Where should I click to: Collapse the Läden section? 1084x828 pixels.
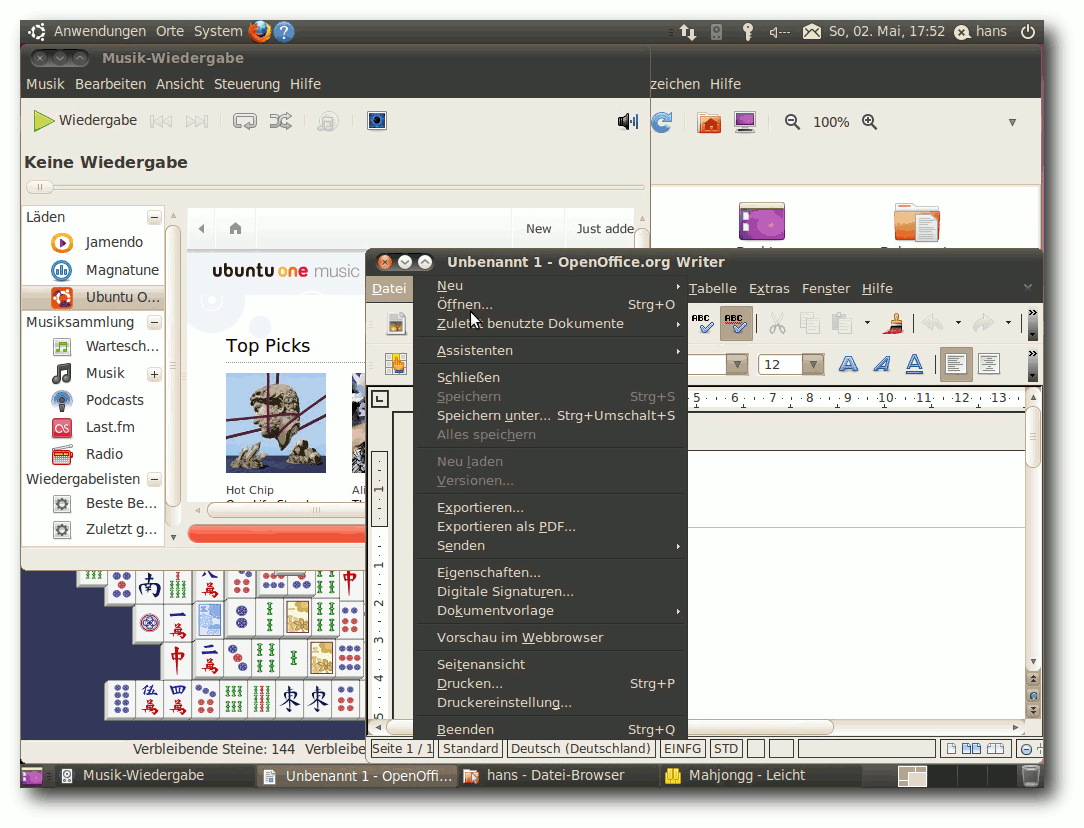[x=154, y=217]
